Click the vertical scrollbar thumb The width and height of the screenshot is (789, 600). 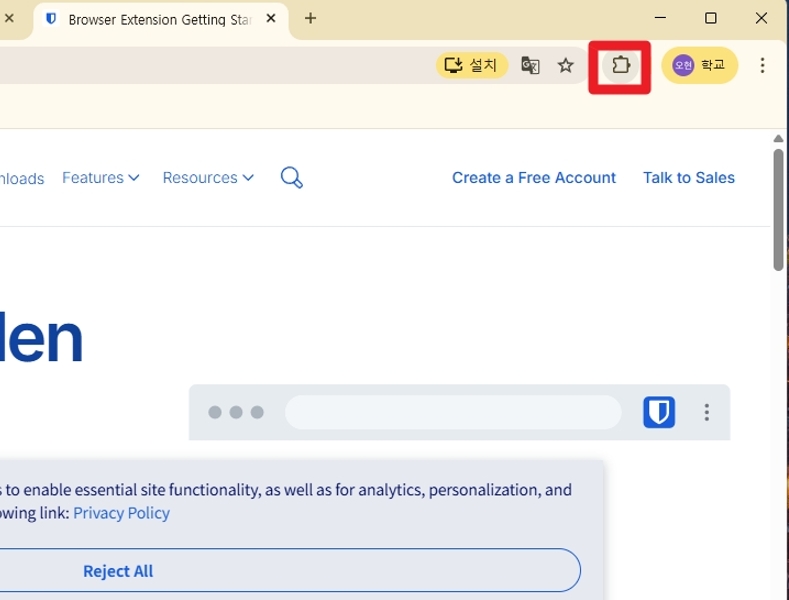779,210
